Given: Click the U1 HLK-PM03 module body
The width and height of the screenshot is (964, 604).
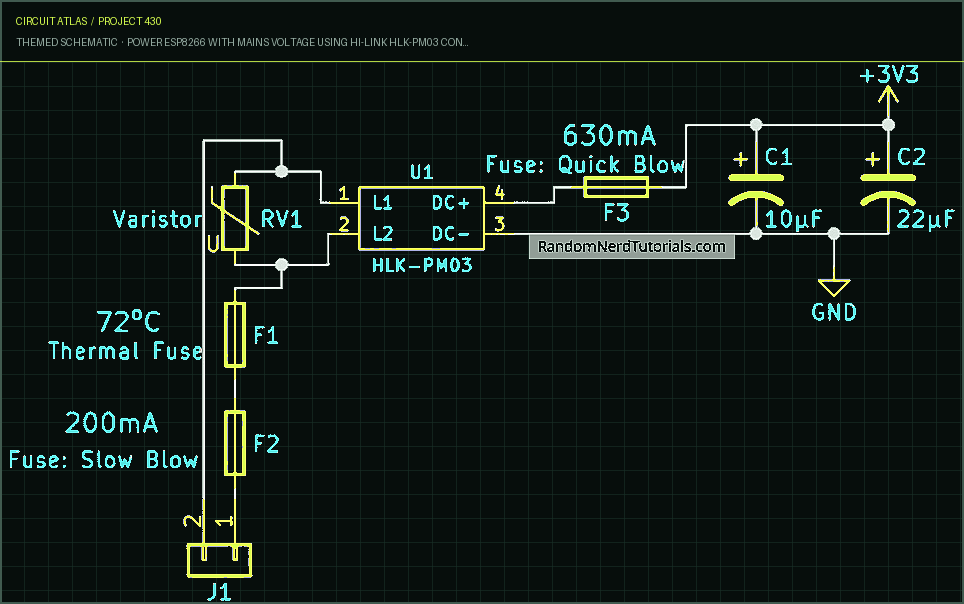Looking at the screenshot, I should (422, 218).
